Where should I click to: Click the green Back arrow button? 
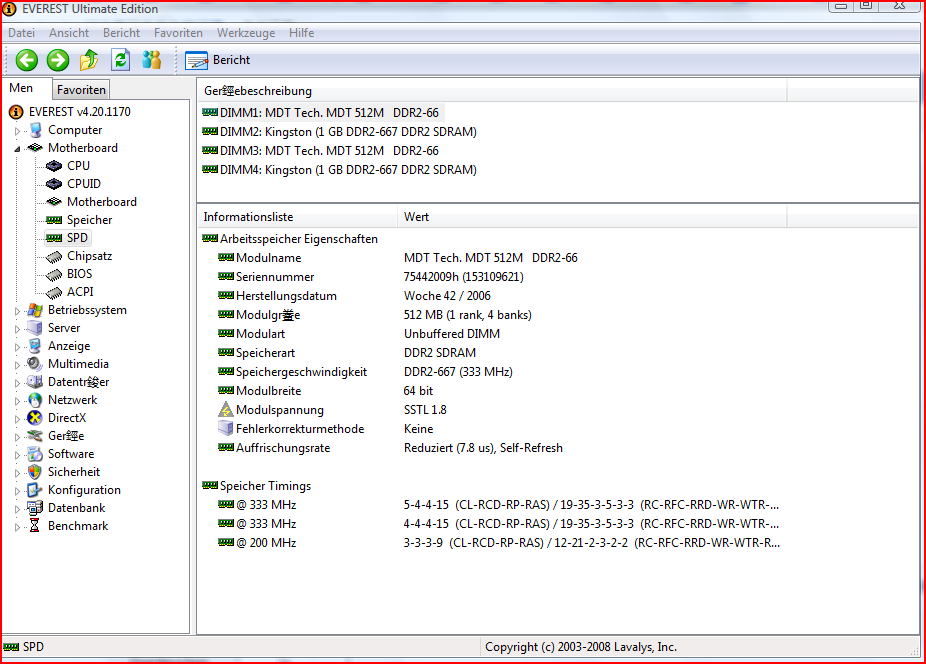27,60
